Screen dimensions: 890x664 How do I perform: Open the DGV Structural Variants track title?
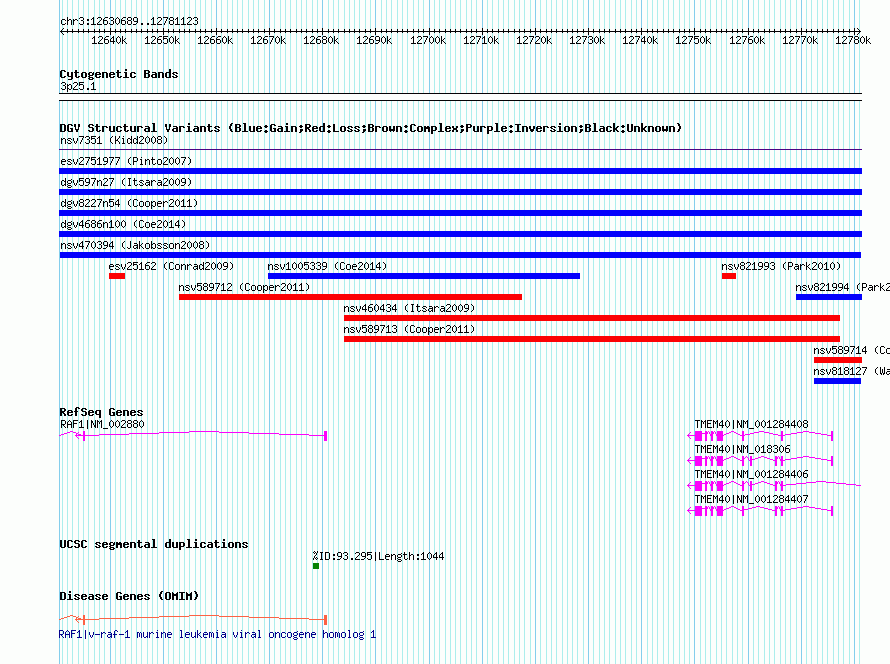pos(370,128)
